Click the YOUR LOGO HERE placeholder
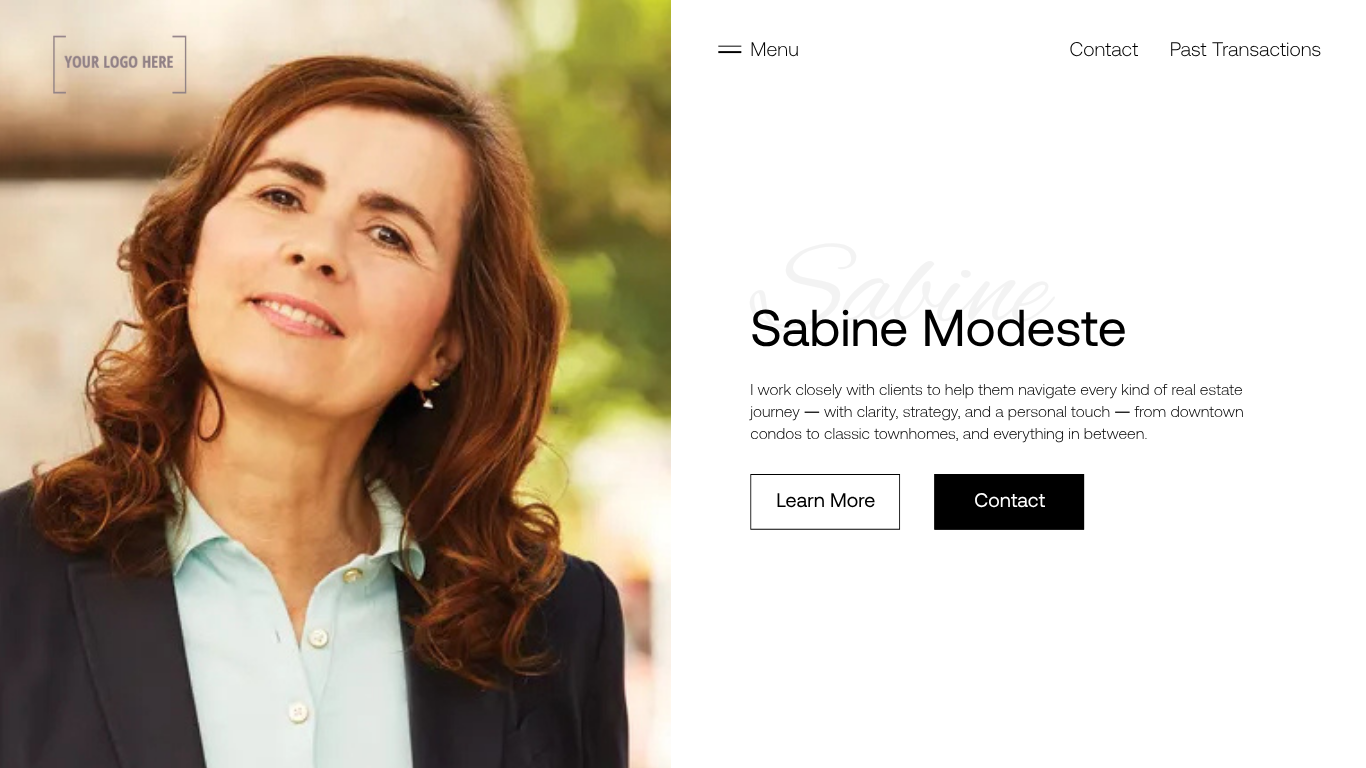The height and width of the screenshot is (768, 1366). tap(120, 64)
